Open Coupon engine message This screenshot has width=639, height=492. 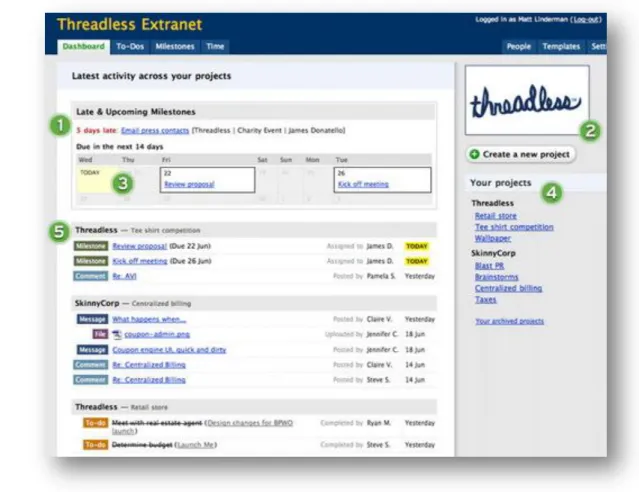click(169, 350)
